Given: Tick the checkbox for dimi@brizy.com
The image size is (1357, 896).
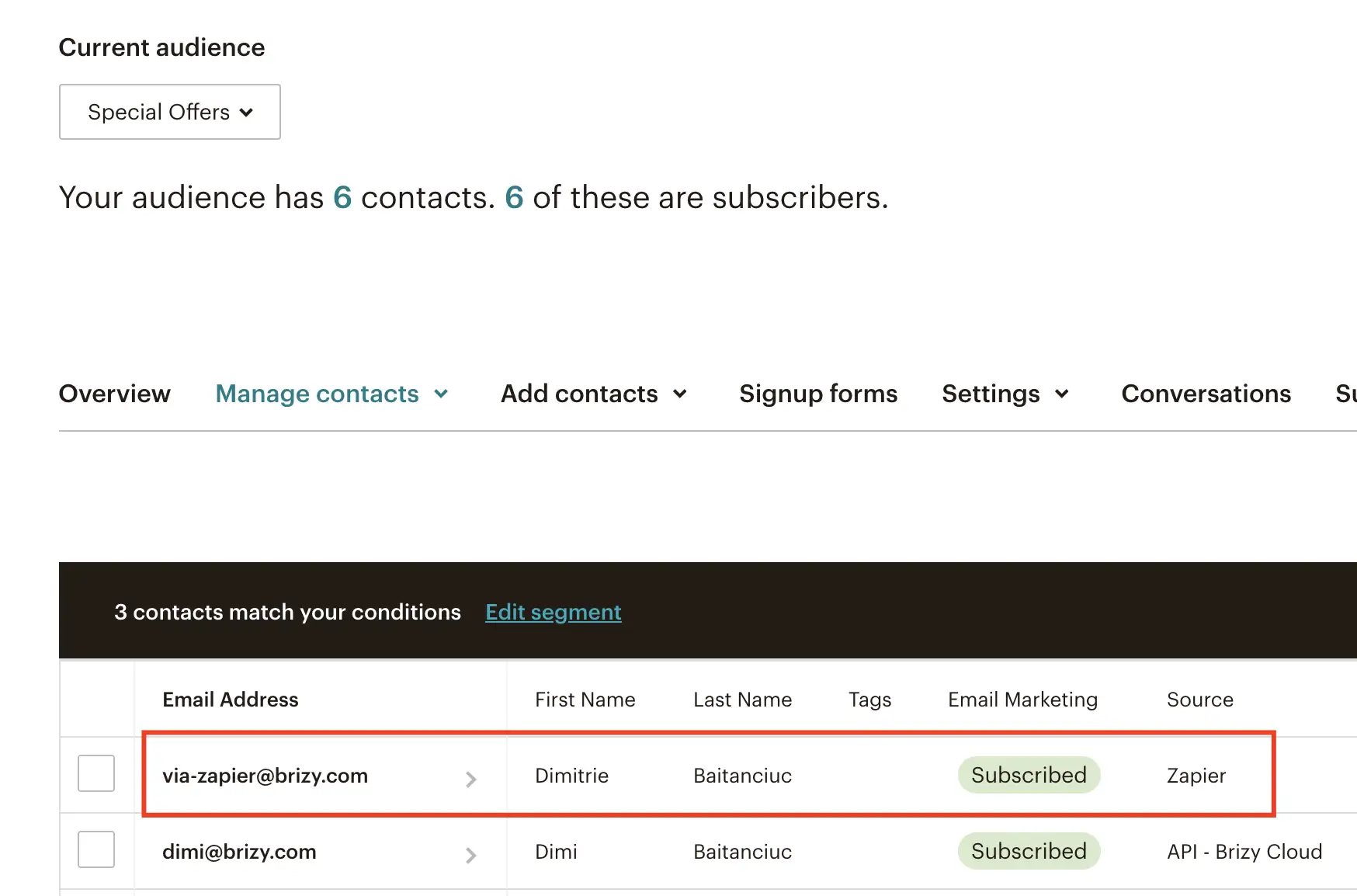Looking at the screenshot, I should tap(96, 849).
